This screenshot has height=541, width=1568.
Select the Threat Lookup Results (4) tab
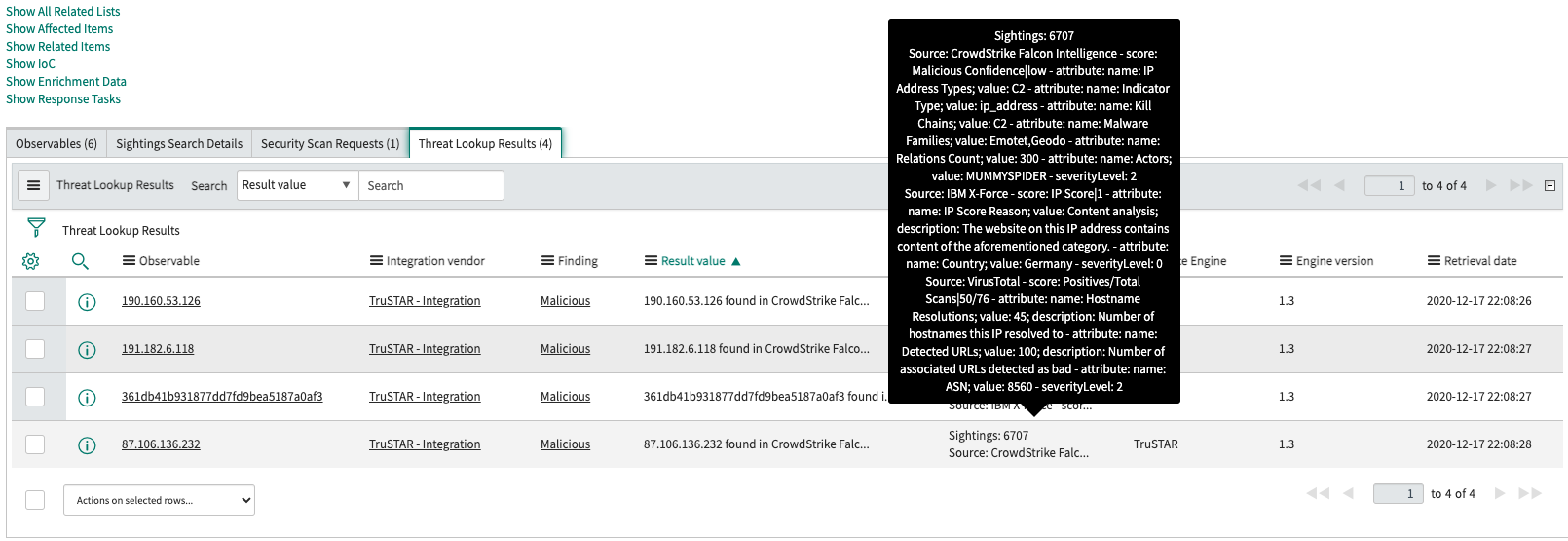tap(485, 143)
